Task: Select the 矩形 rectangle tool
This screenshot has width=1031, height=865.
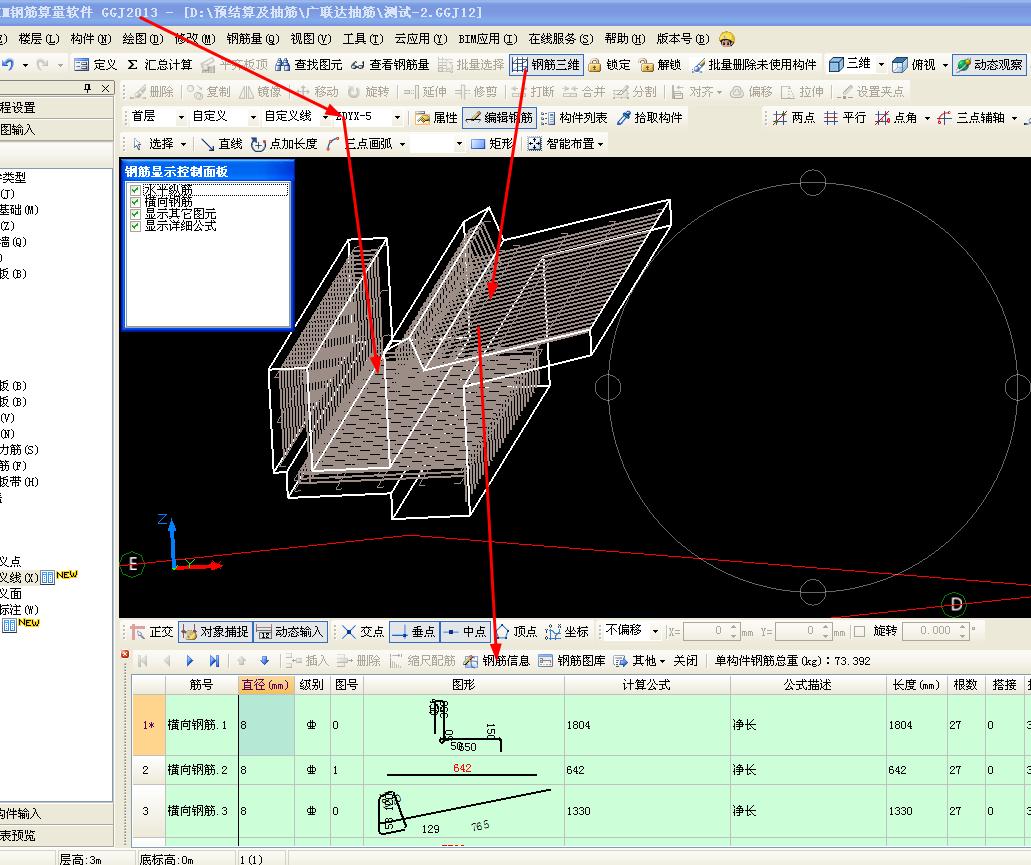Action: pos(492,144)
